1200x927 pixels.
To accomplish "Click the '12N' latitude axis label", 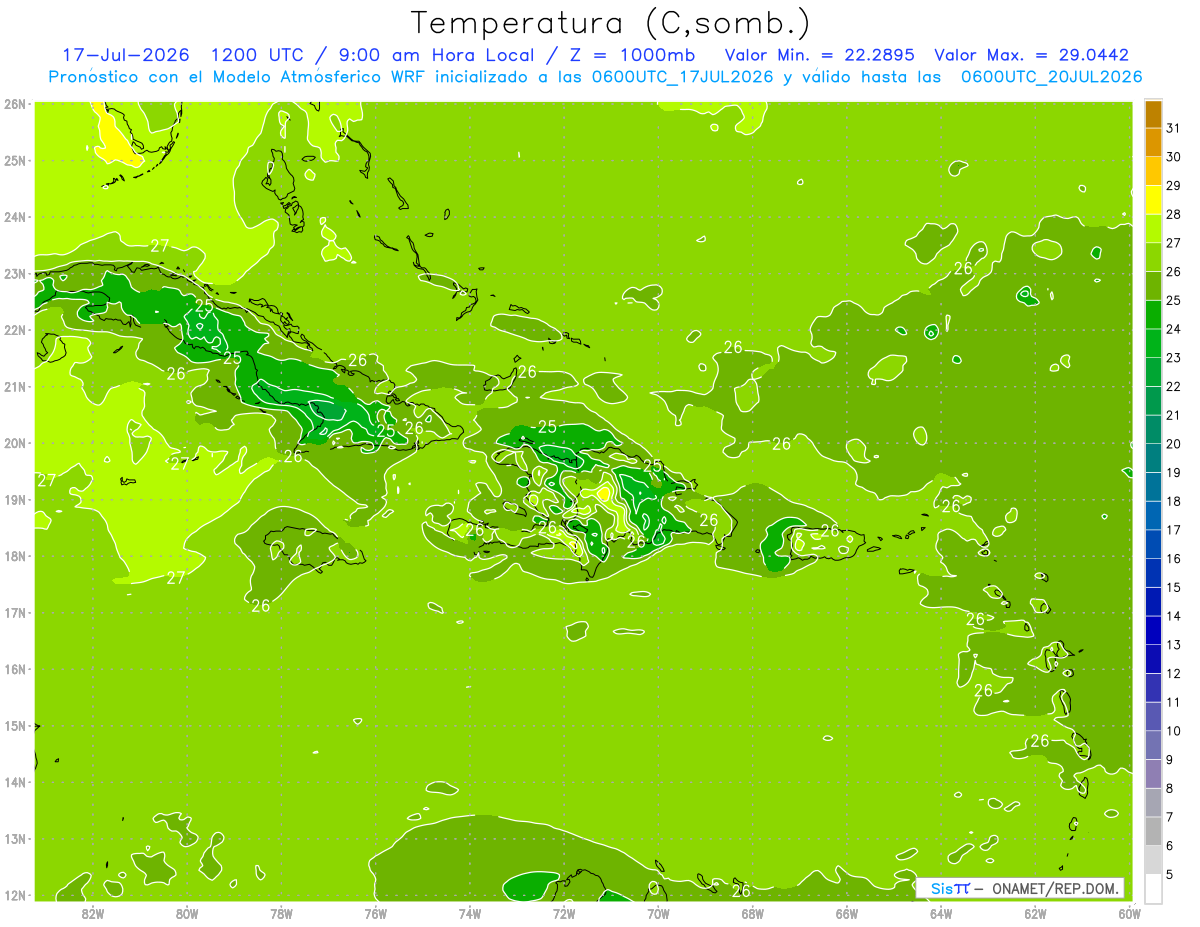I will click(x=15, y=895).
